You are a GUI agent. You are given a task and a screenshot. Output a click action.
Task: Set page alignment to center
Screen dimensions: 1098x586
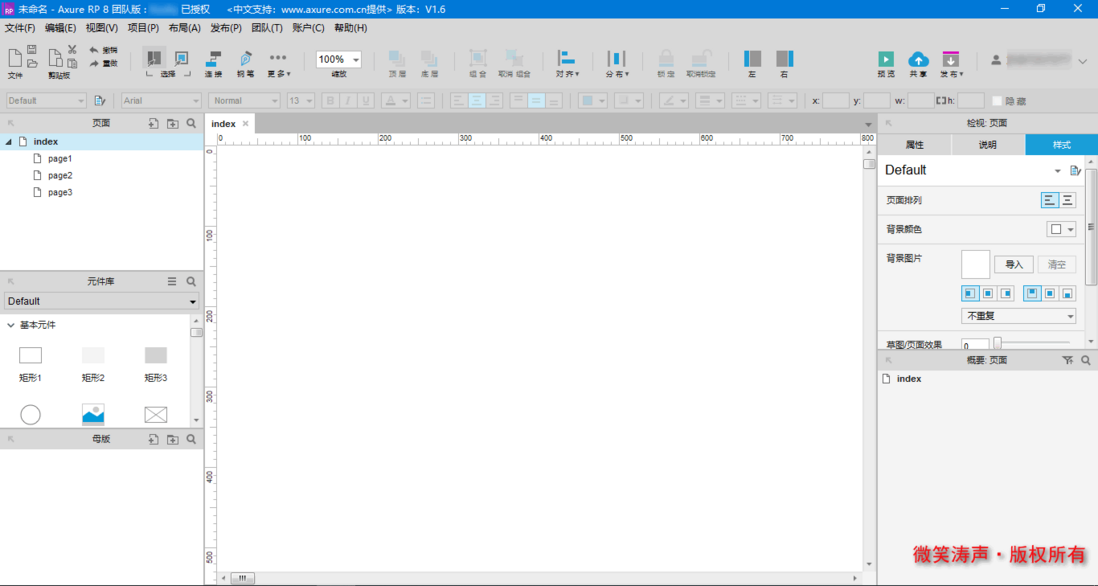[1067, 200]
